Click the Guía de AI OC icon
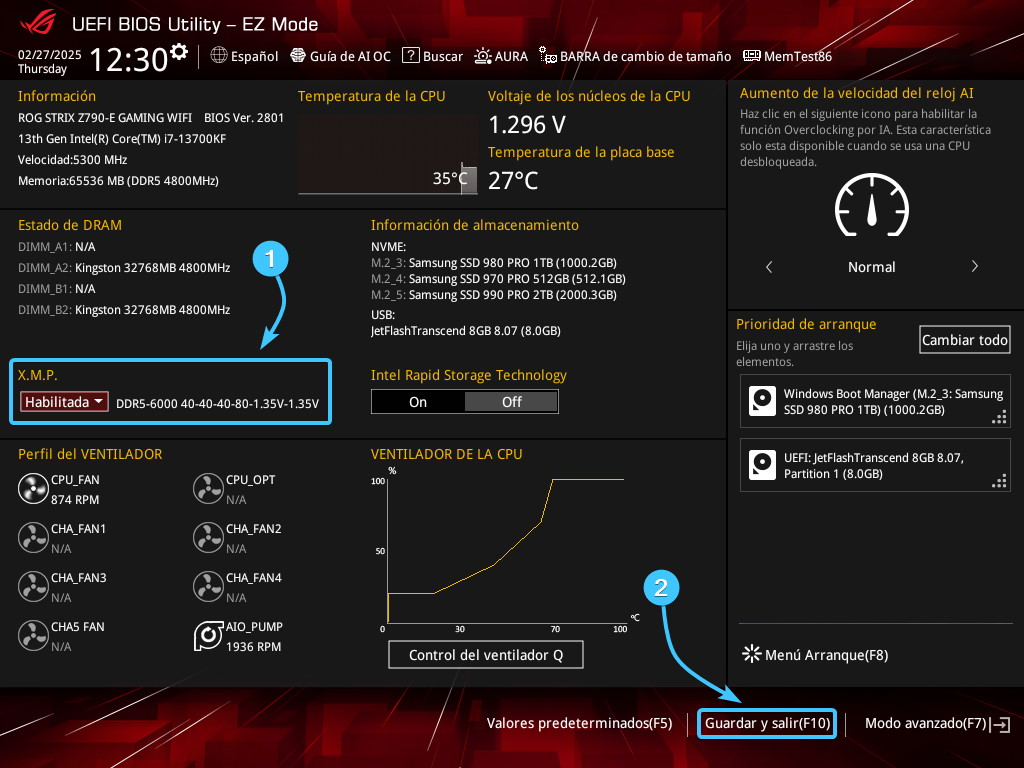 298,56
